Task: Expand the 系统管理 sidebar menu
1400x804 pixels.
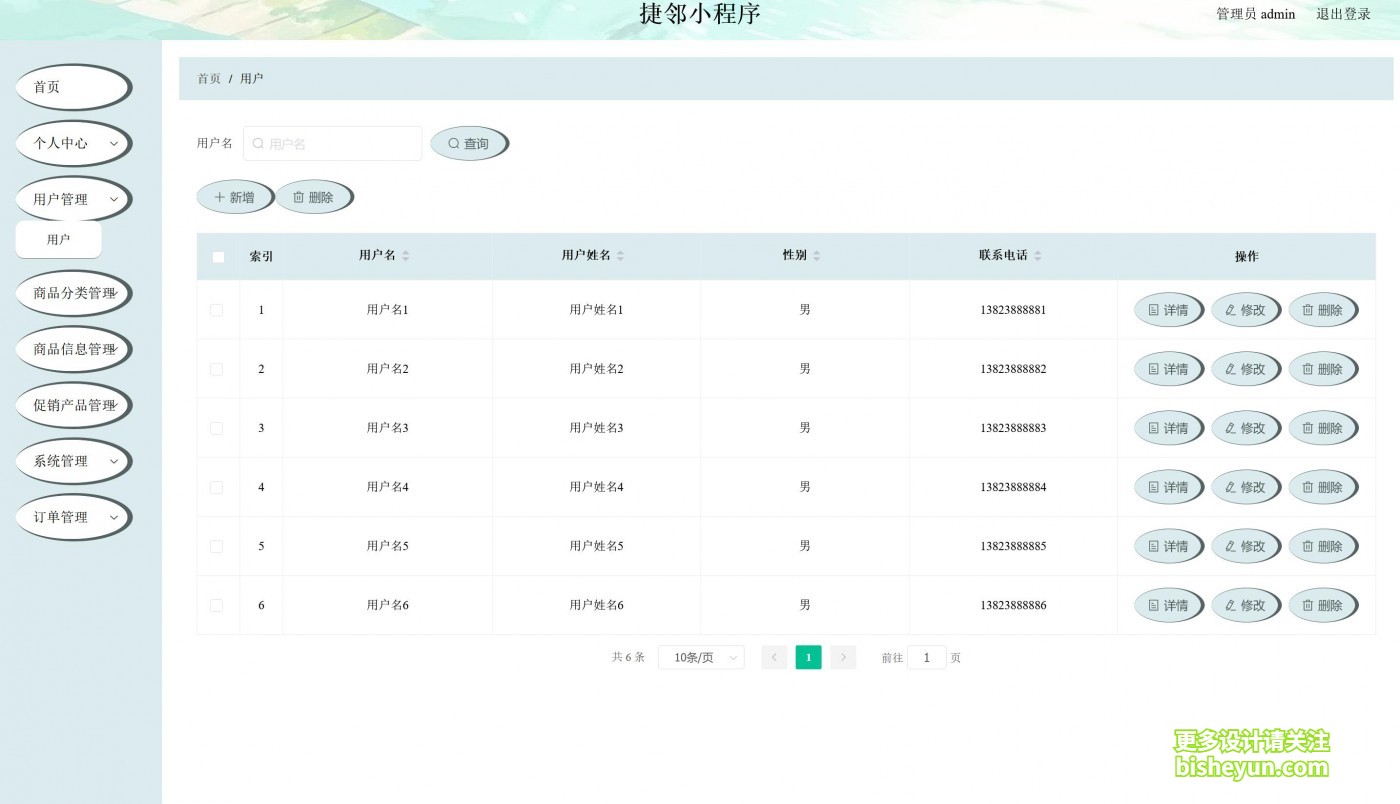Action: tap(73, 461)
